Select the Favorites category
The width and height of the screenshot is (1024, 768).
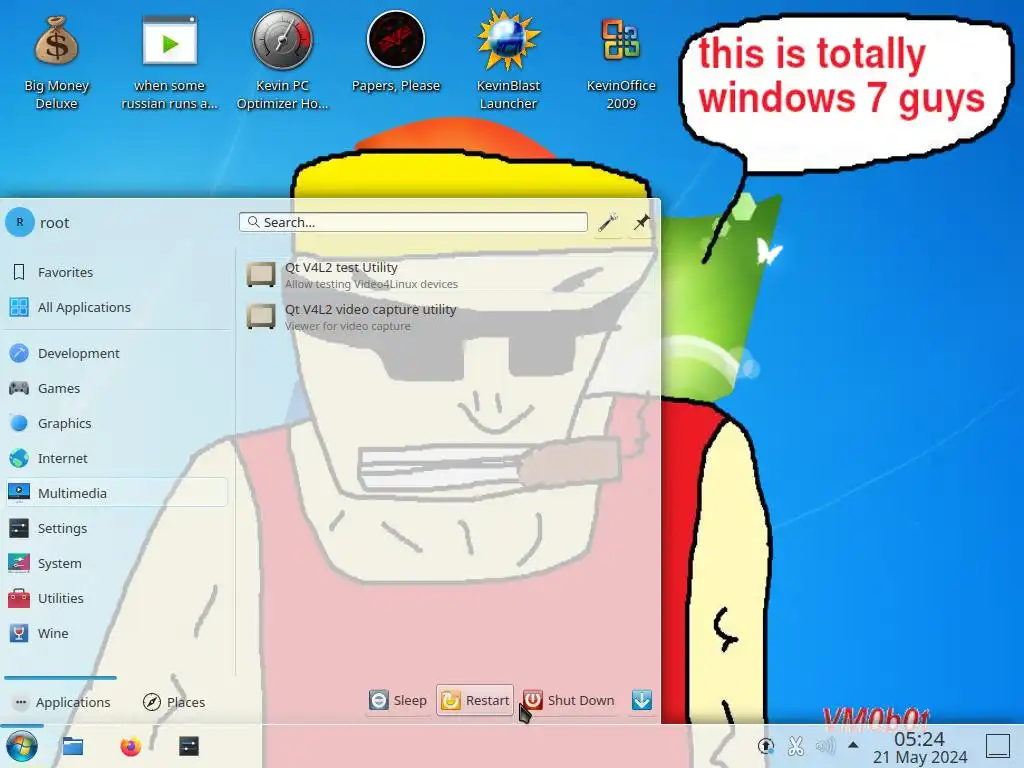pyautogui.click(x=118, y=272)
